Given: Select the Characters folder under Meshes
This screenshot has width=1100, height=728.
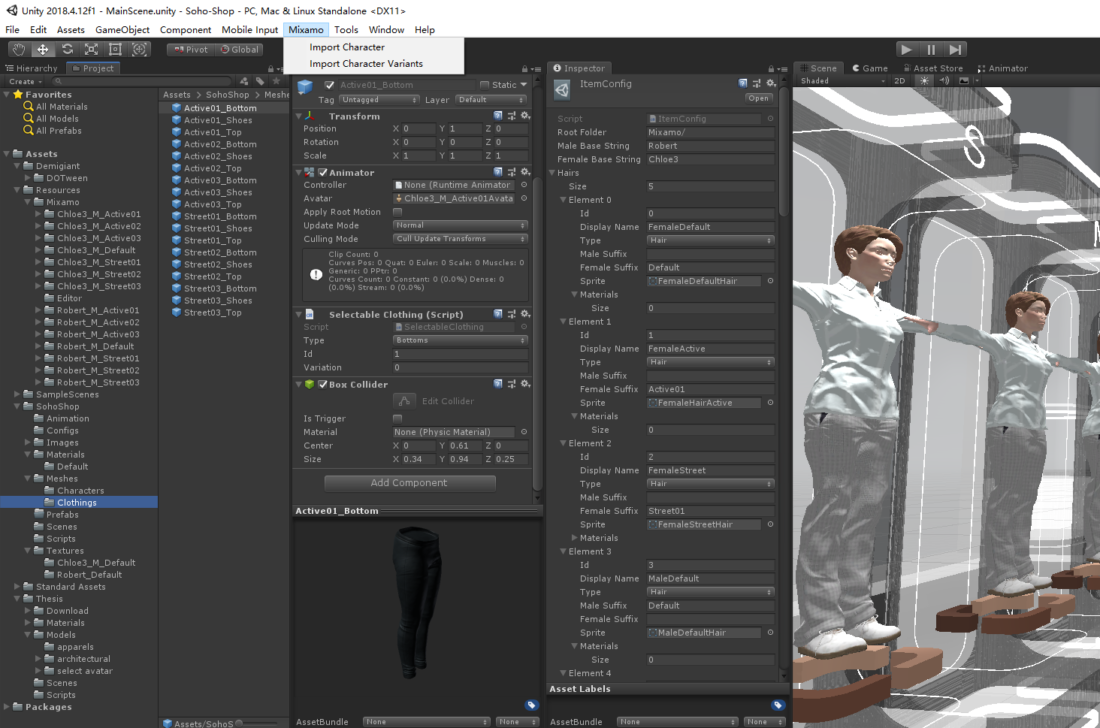Looking at the screenshot, I should (x=80, y=490).
